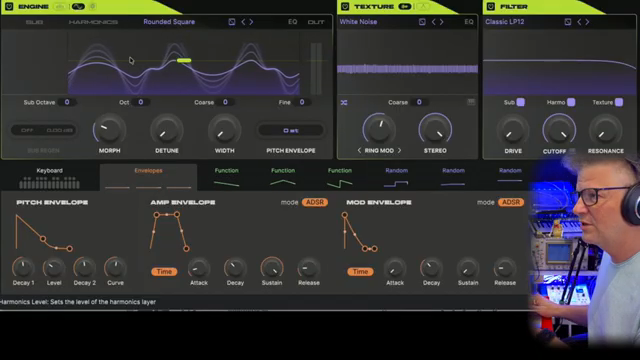The height and width of the screenshot is (360, 640).
Task: Go to previous Texture sample
Action: click(433, 22)
